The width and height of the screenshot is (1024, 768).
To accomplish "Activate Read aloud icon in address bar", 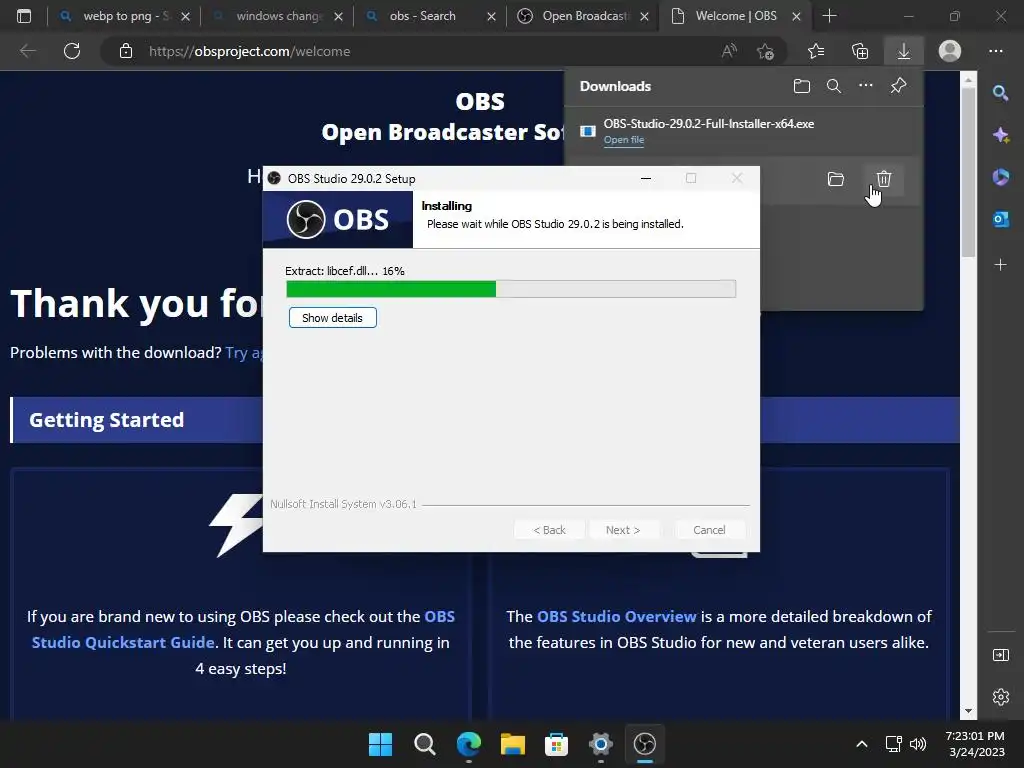I will point(729,51).
